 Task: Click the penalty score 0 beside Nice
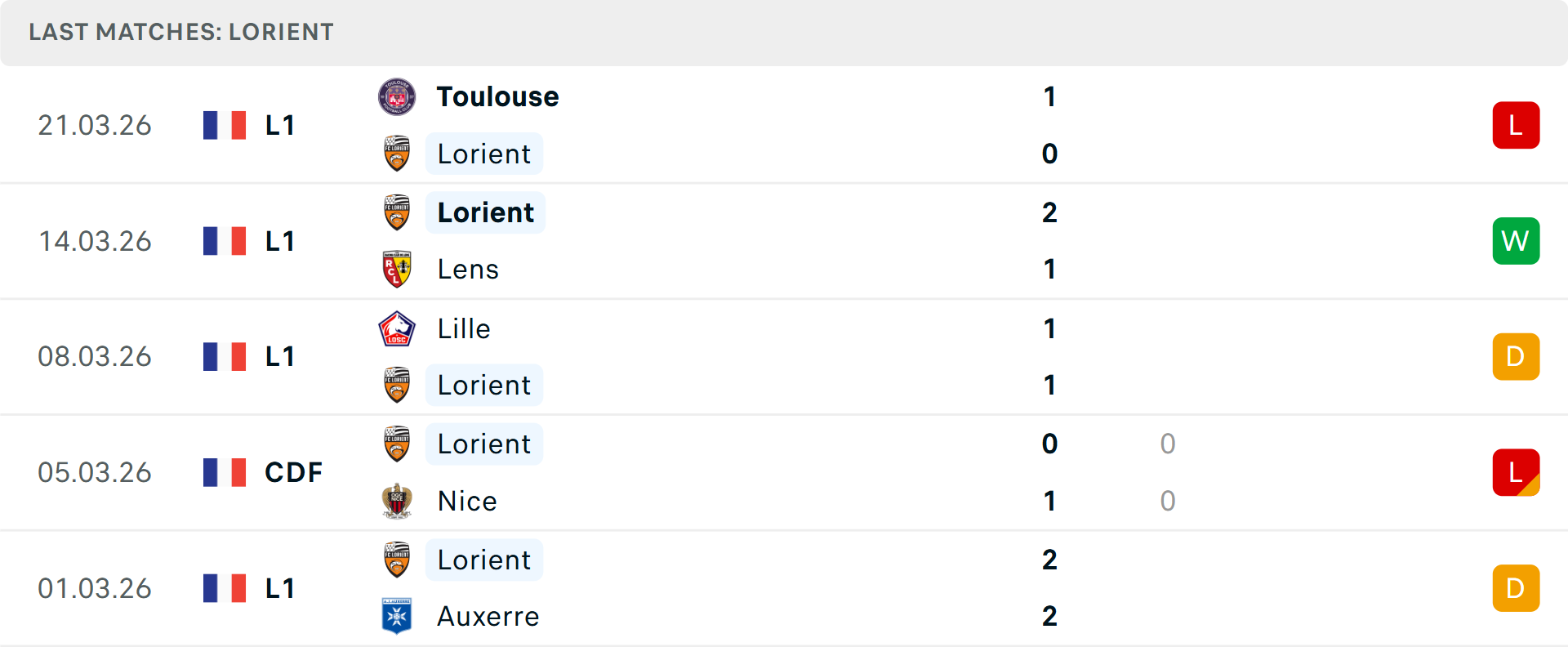point(1168,501)
